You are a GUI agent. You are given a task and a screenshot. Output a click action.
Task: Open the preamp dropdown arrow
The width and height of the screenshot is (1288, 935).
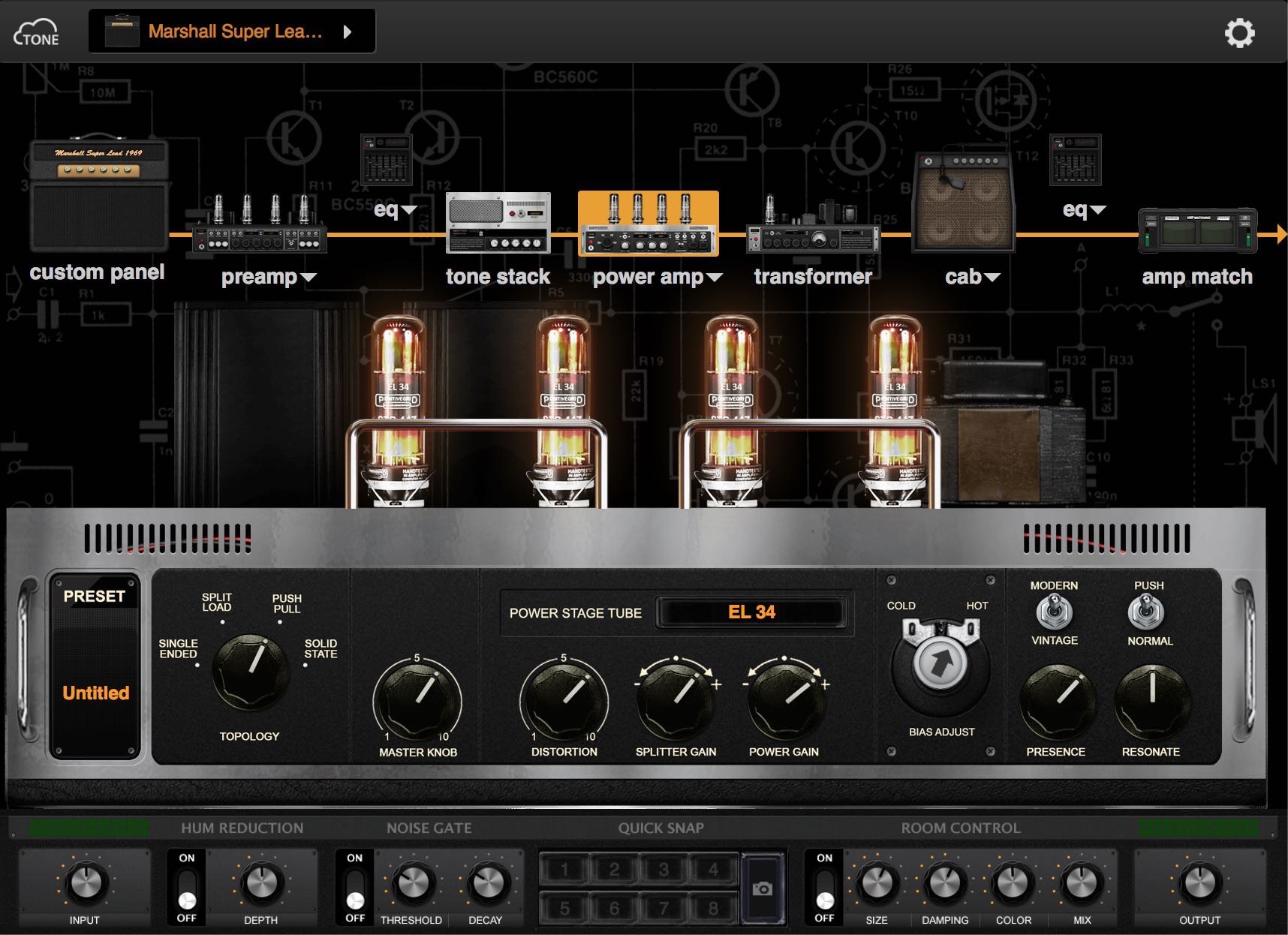pos(308,278)
